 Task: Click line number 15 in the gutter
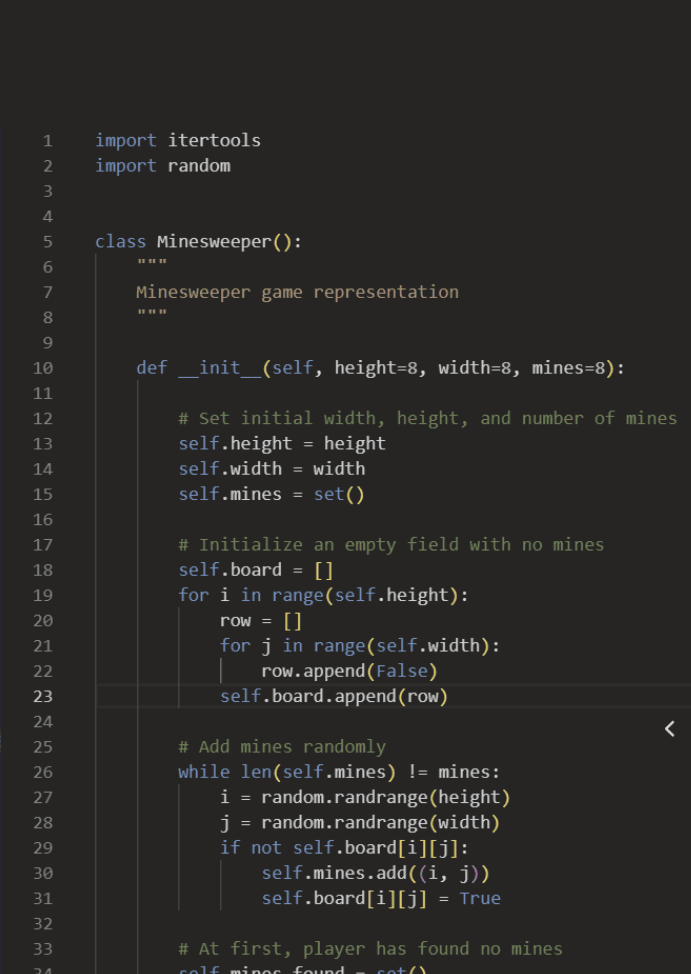43,495
